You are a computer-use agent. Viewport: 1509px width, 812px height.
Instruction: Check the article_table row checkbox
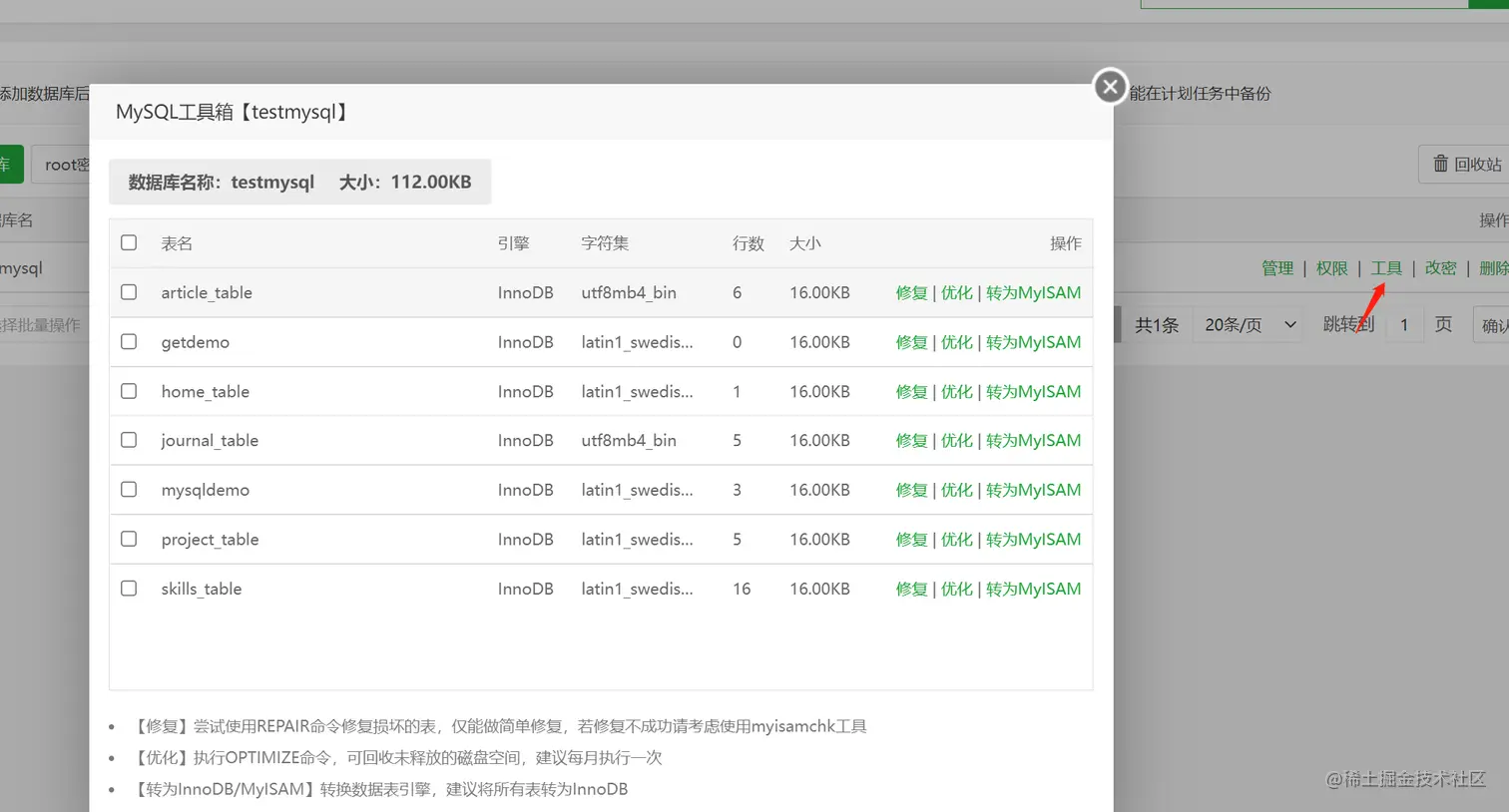click(129, 292)
